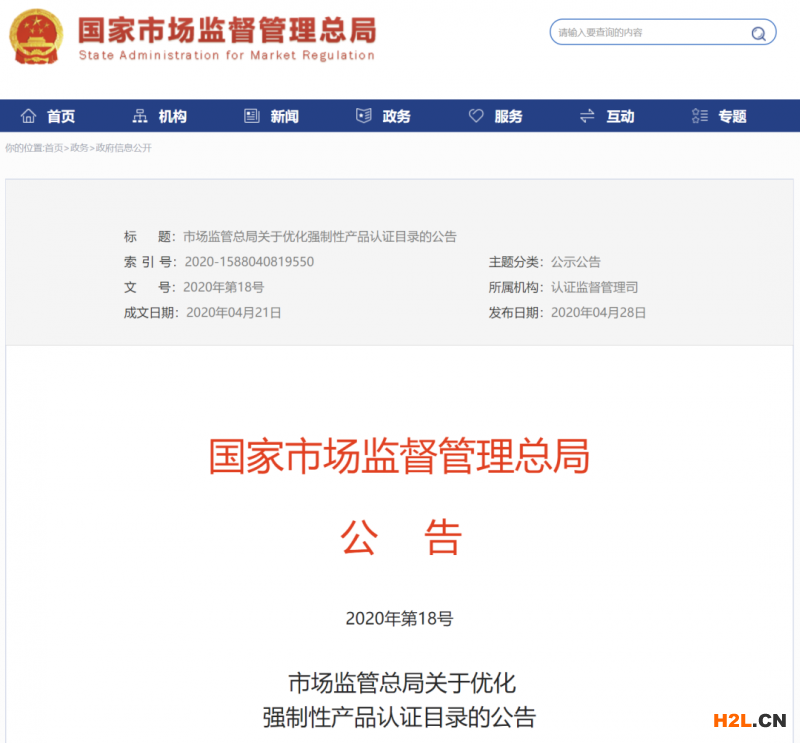Viewport: 800px width, 743px height.
Task: Select the department value 认证监督管理司
Action: 594,287
